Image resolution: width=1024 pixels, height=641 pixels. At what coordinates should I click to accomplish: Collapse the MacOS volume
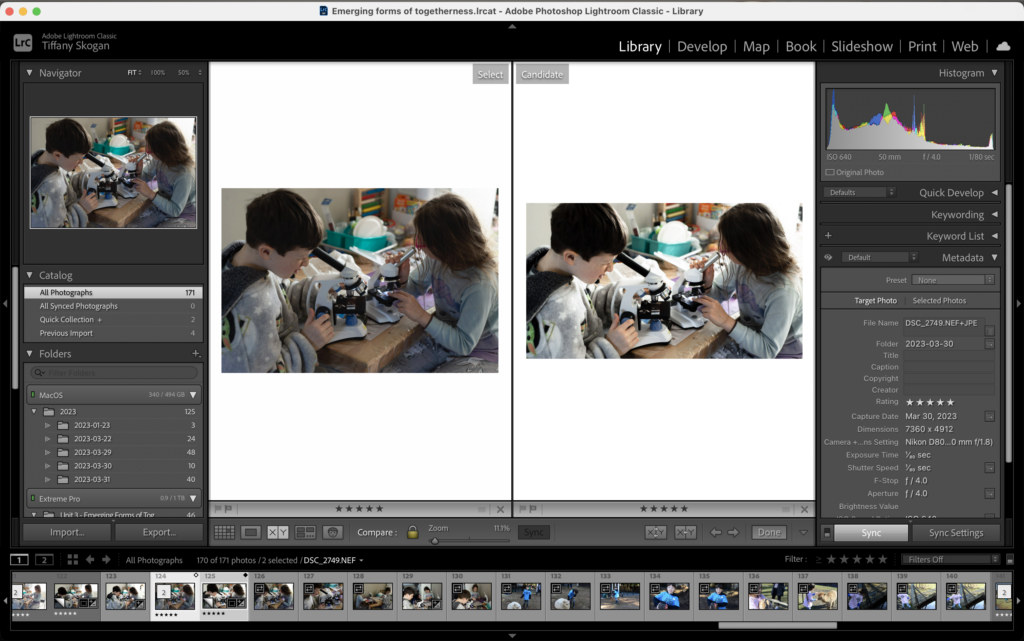[x=193, y=395]
